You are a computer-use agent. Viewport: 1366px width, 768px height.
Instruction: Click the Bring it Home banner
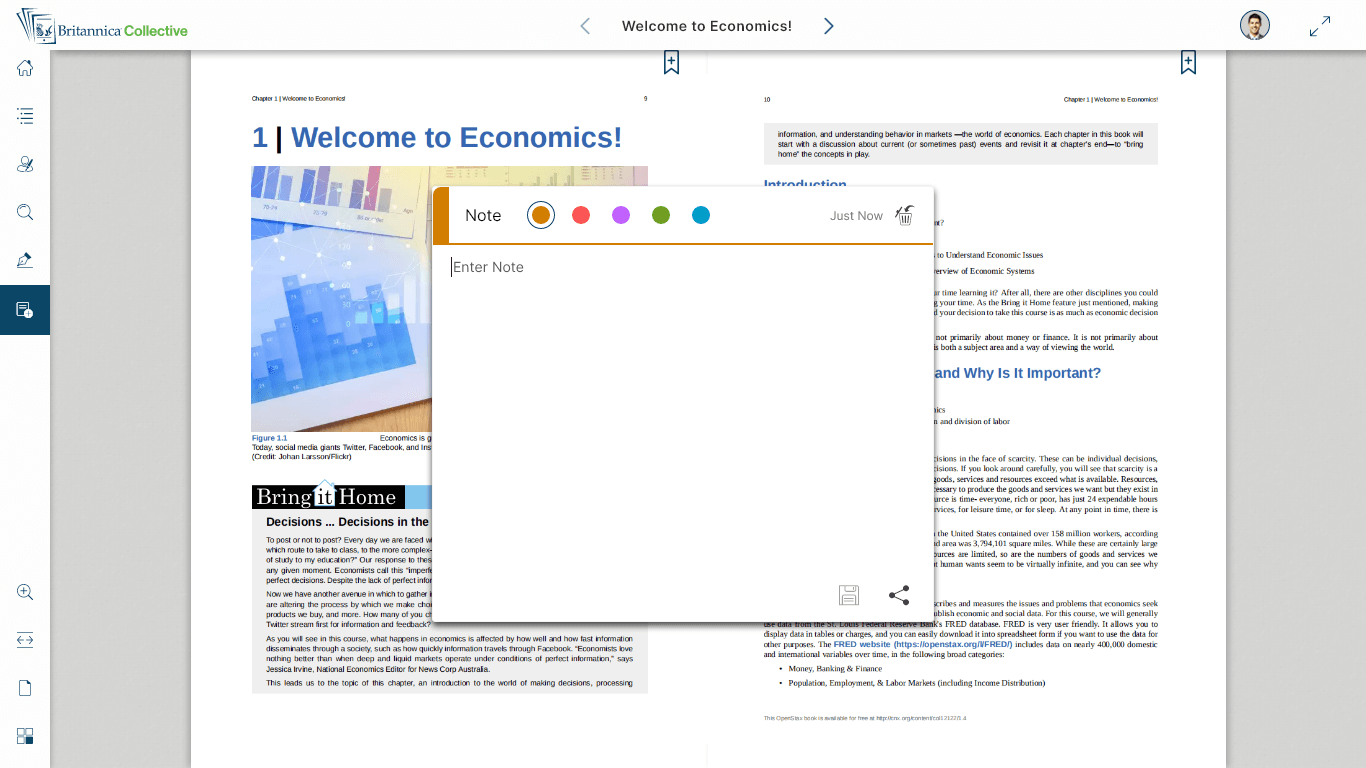coord(328,496)
